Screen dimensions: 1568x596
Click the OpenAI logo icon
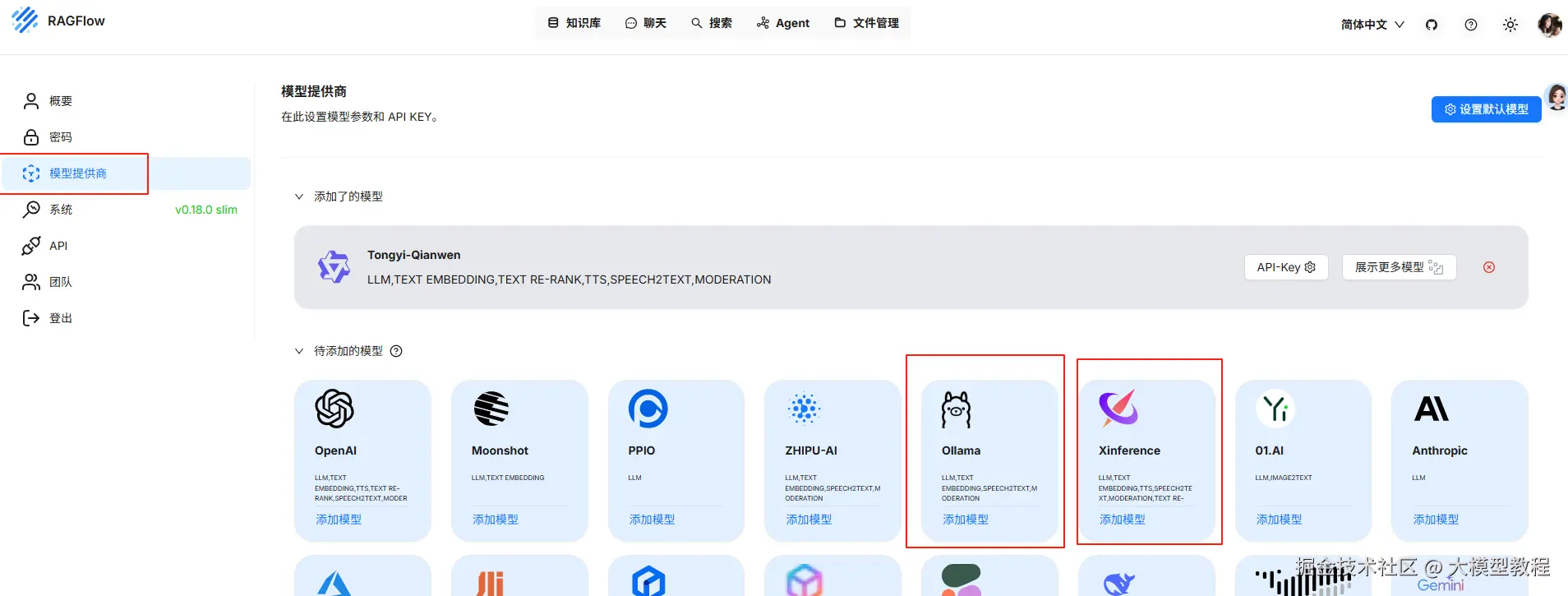click(x=334, y=409)
